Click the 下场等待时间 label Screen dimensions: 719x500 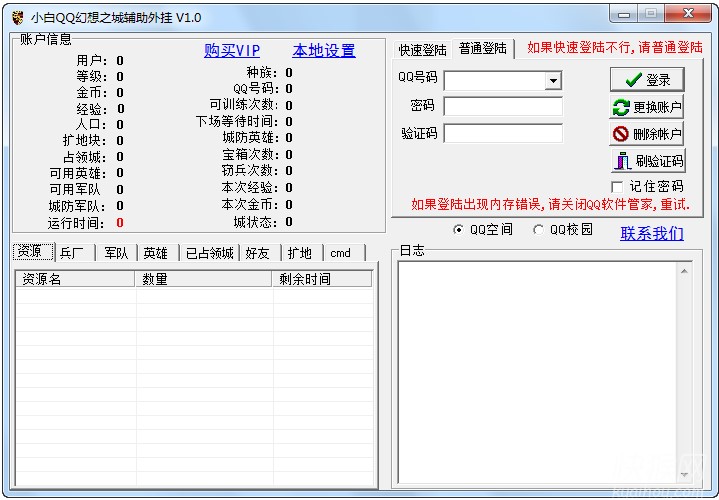(237, 122)
